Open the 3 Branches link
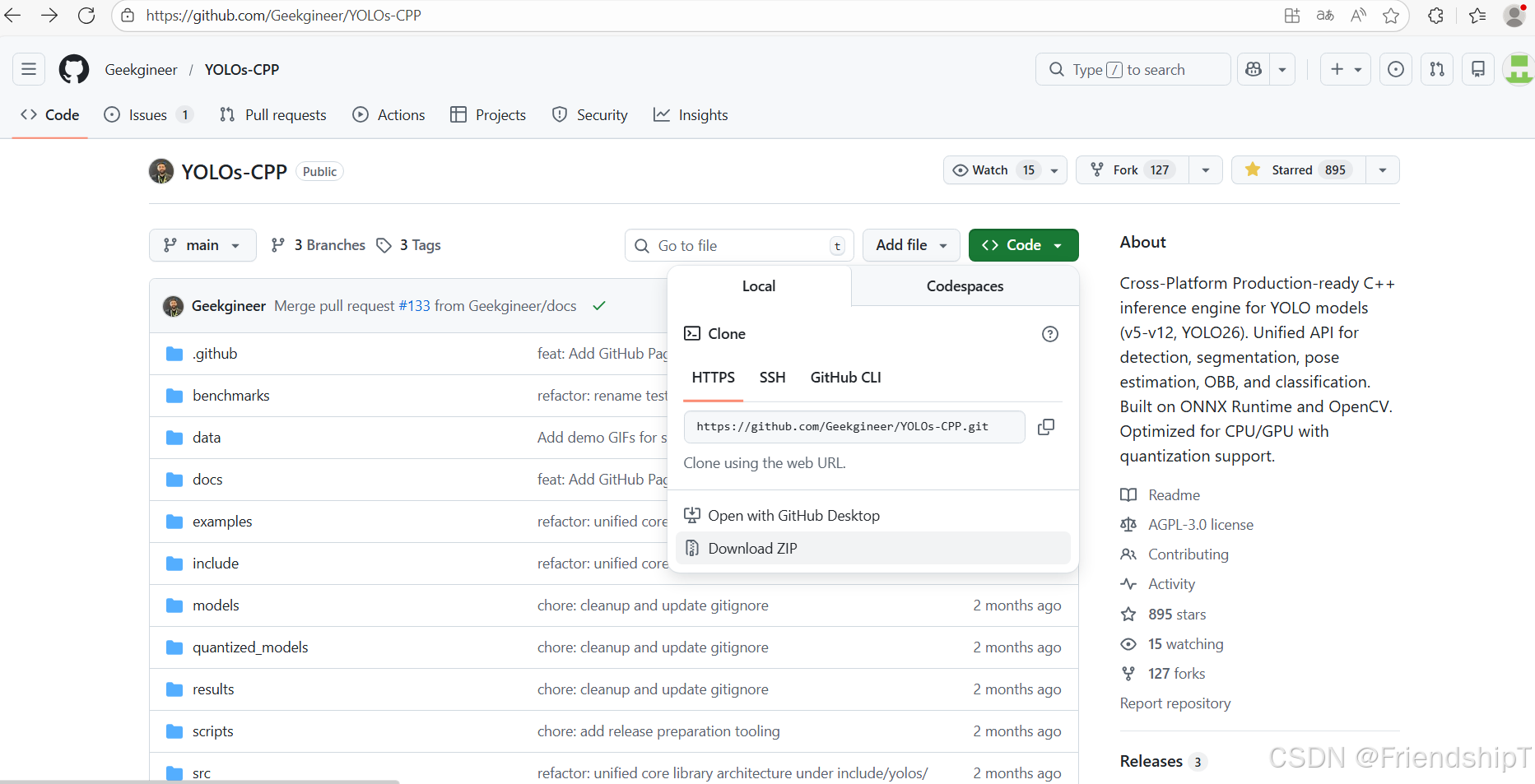The width and height of the screenshot is (1535, 784). (318, 245)
